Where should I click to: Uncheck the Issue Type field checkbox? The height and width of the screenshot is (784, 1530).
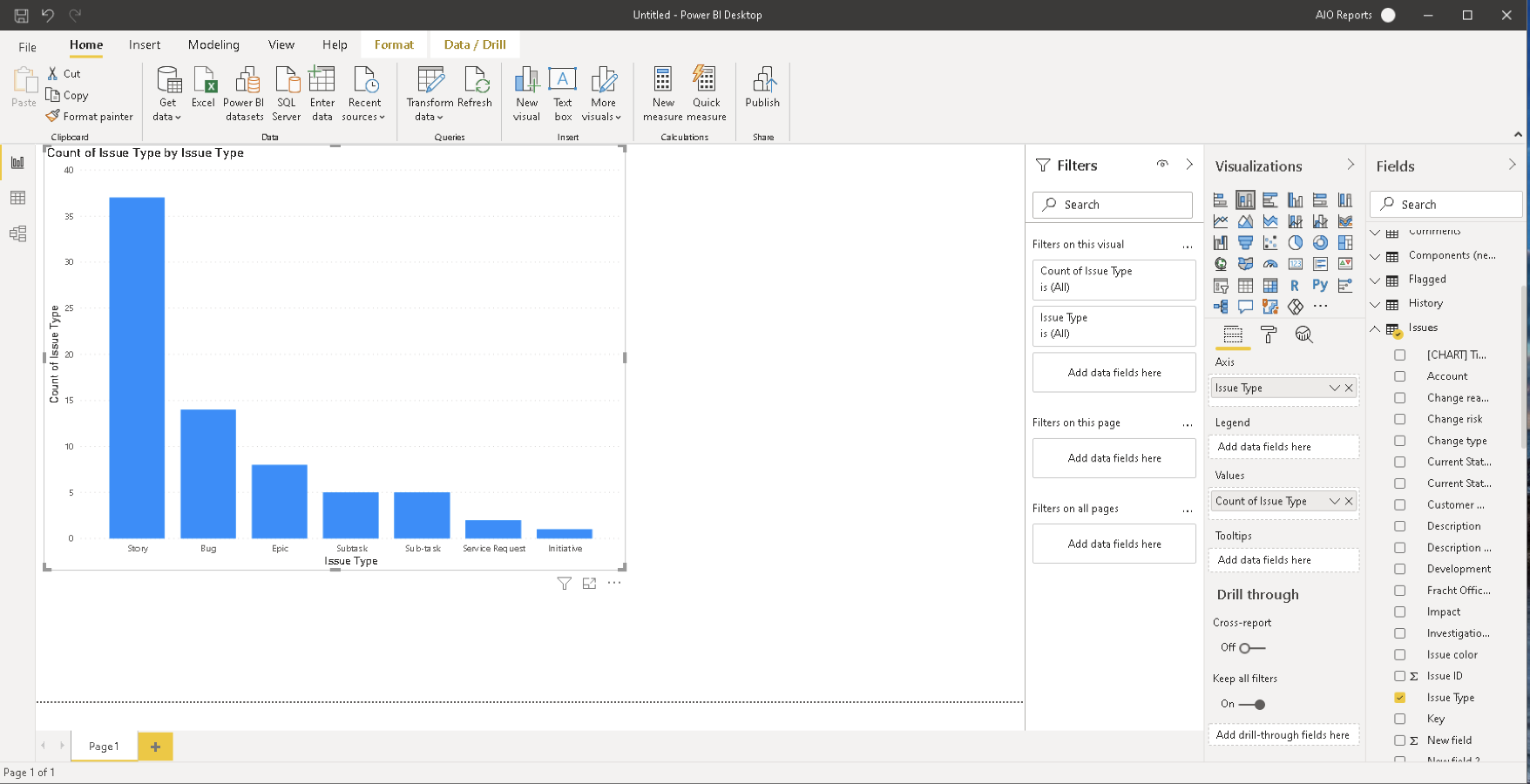(1400, 697)
